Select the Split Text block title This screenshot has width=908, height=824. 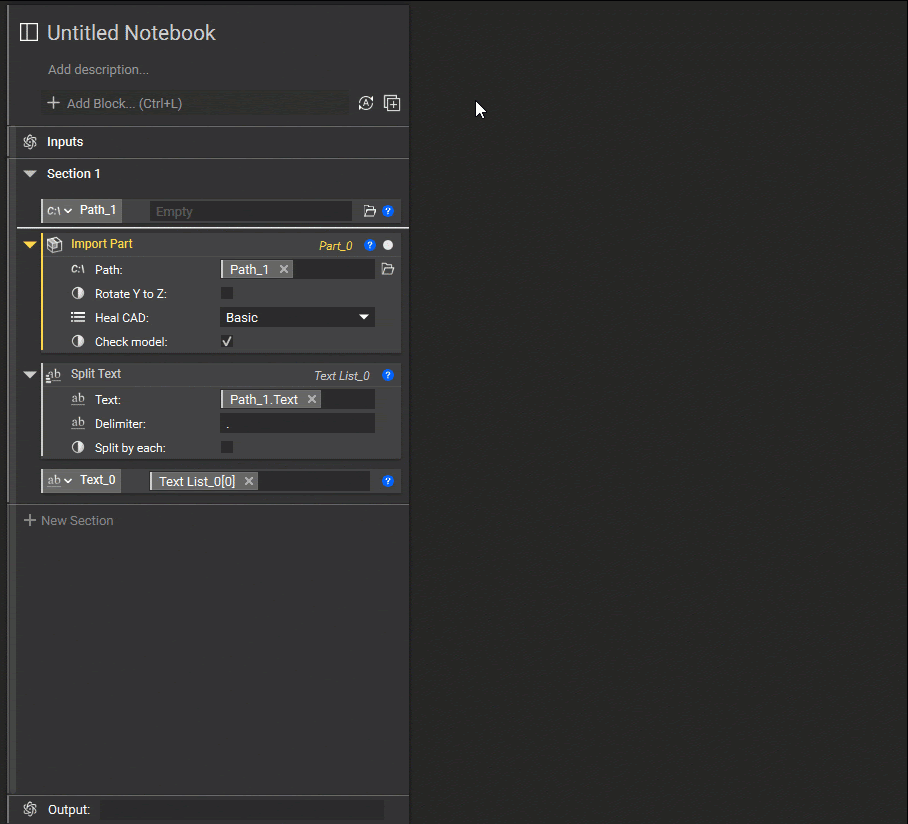click(x=96, y=373)
